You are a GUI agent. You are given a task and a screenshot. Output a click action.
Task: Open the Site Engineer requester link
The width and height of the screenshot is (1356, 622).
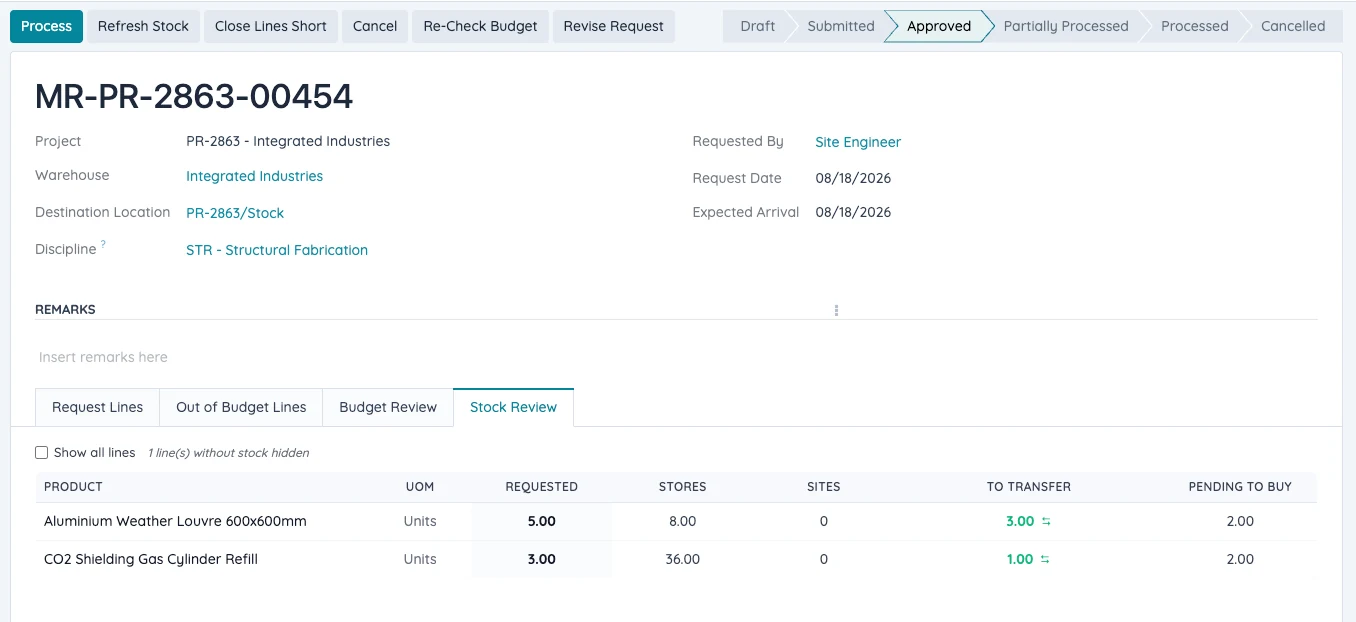tap(858, 142)
